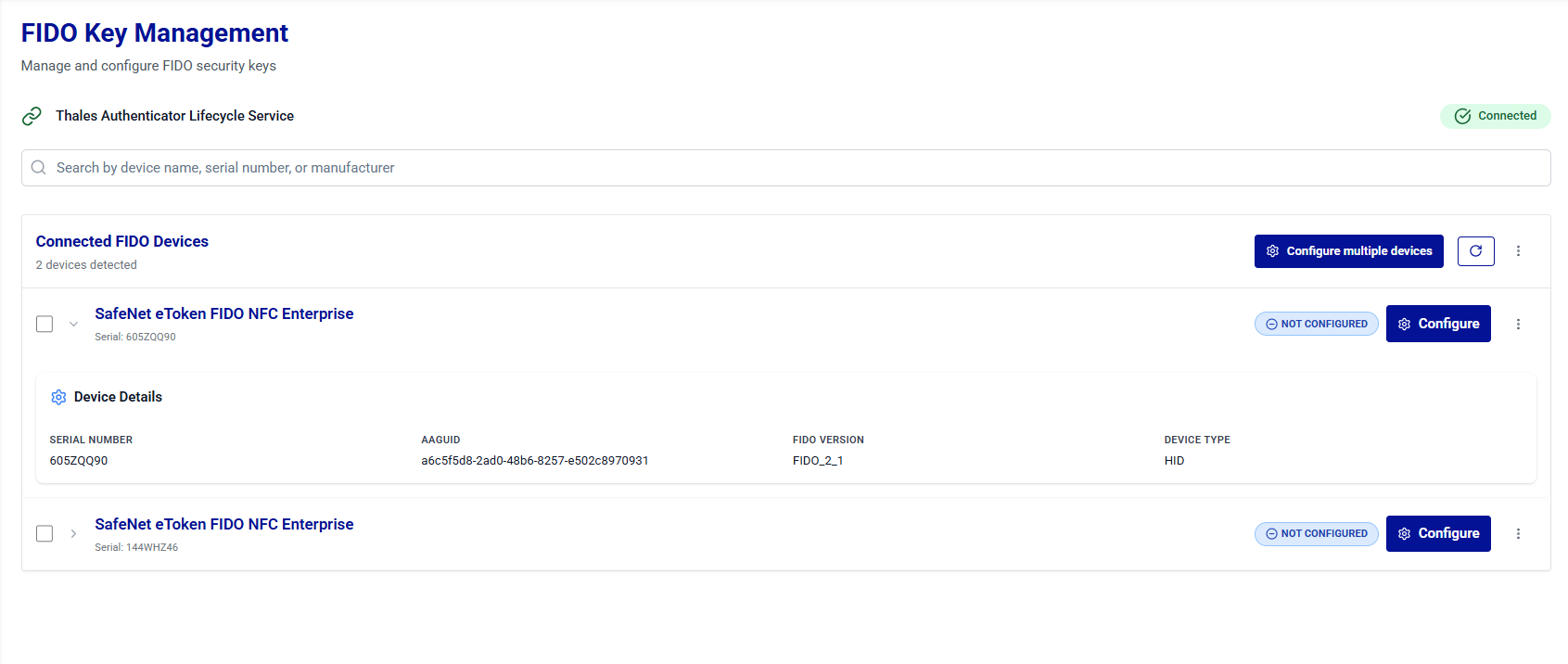
Task: Click the link icon beside Thales Authenticator Lifecycle Service
Action: (x=32, y=116)
